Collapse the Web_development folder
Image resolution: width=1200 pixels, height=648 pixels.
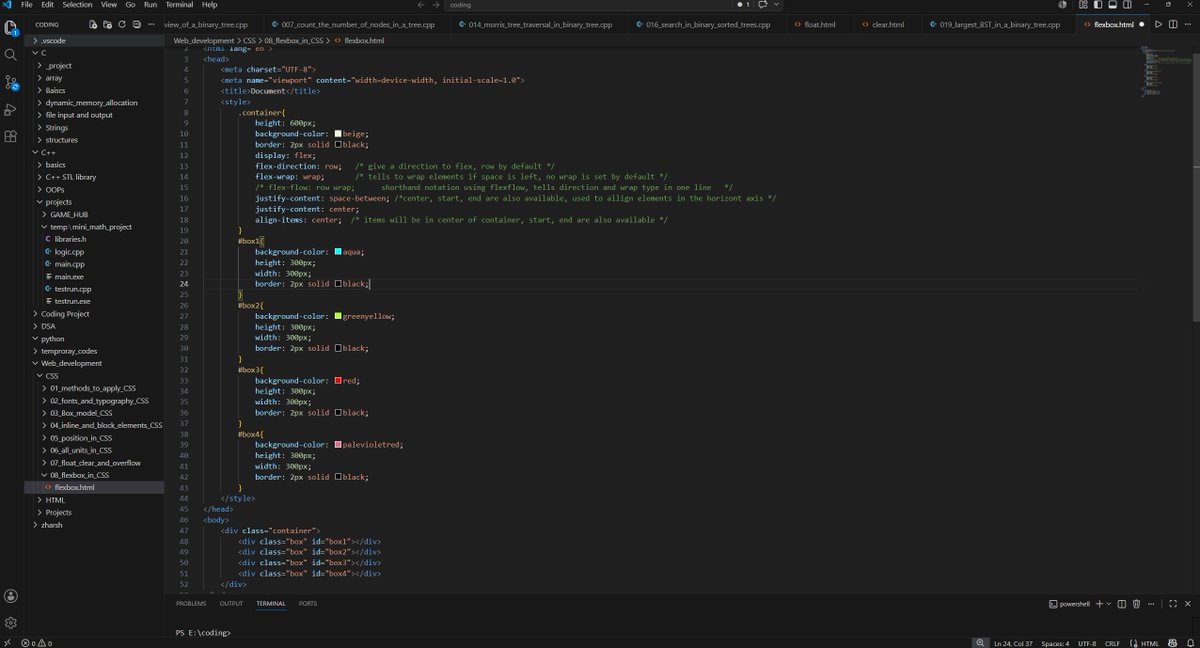pos(94,363)
